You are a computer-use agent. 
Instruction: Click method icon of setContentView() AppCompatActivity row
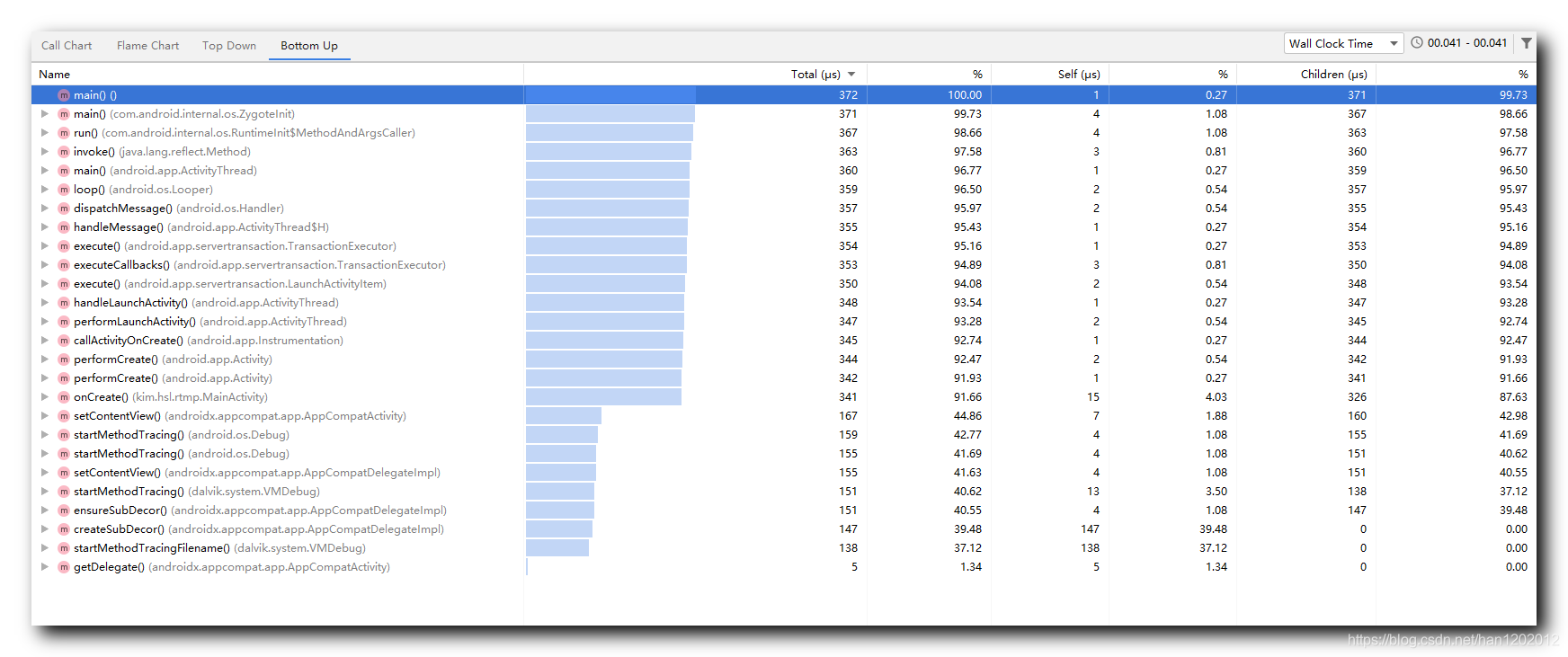(x=64, y=416)
